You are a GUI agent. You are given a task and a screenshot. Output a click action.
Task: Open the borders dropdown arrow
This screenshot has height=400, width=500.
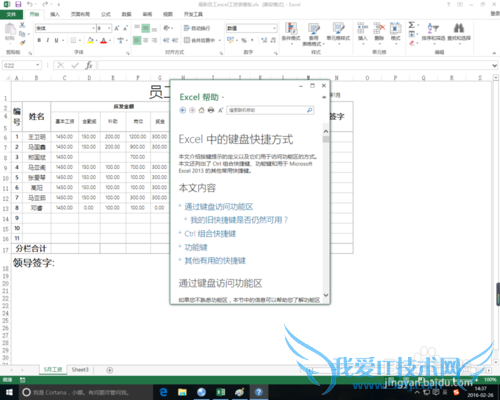80,40
